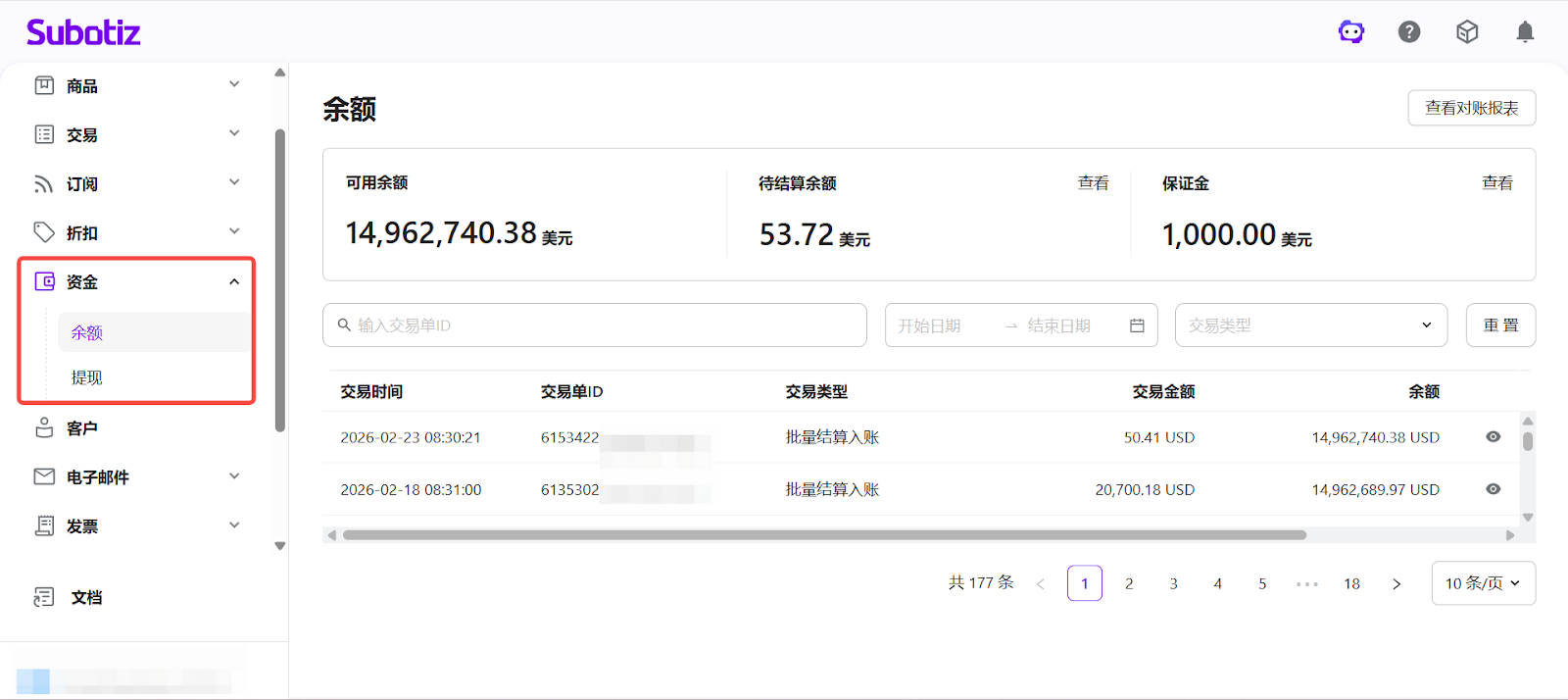Click the Subotiz logo
Screen dimensions: 1568x700
(x=83, y=32)
